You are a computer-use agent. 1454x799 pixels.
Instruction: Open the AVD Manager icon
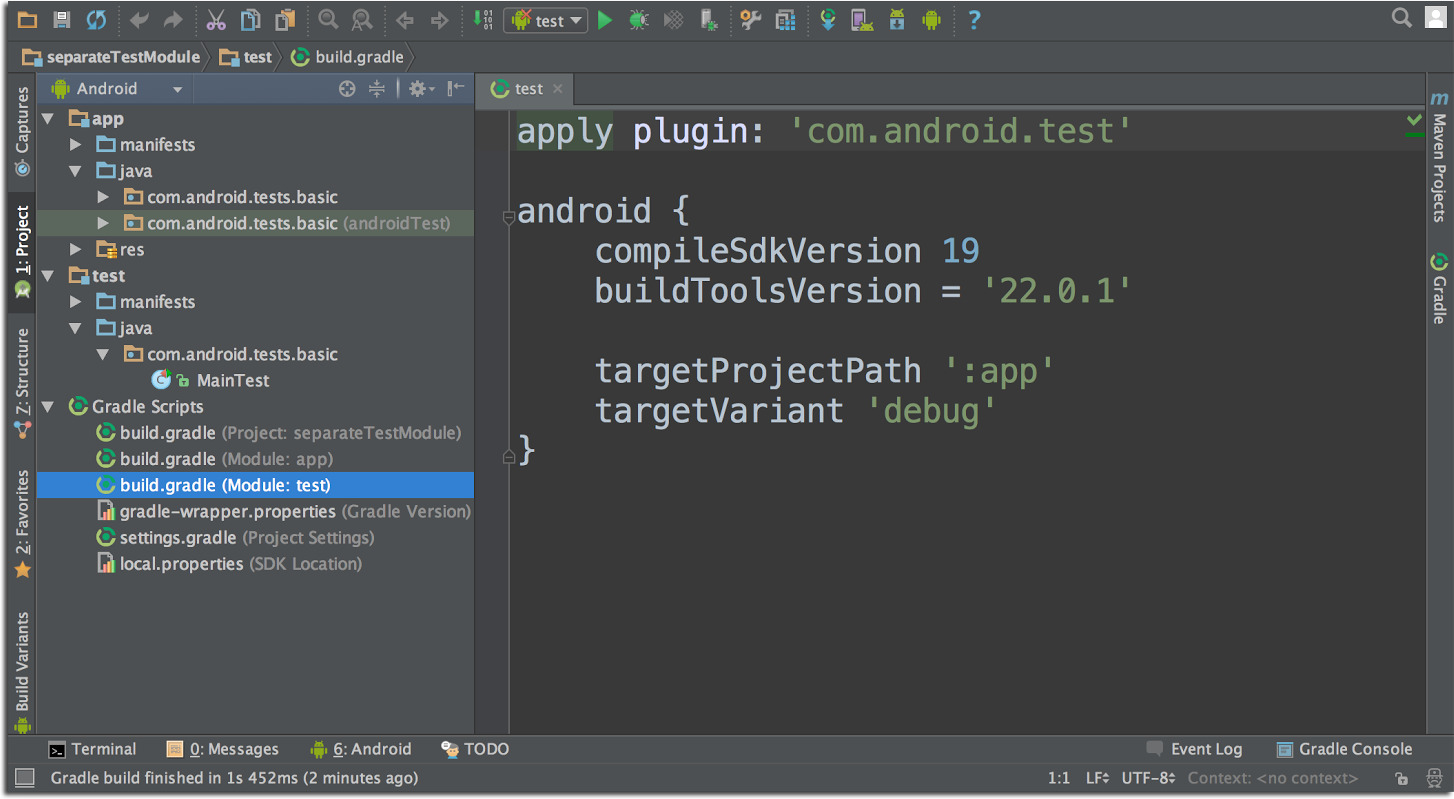pos(860,20)
